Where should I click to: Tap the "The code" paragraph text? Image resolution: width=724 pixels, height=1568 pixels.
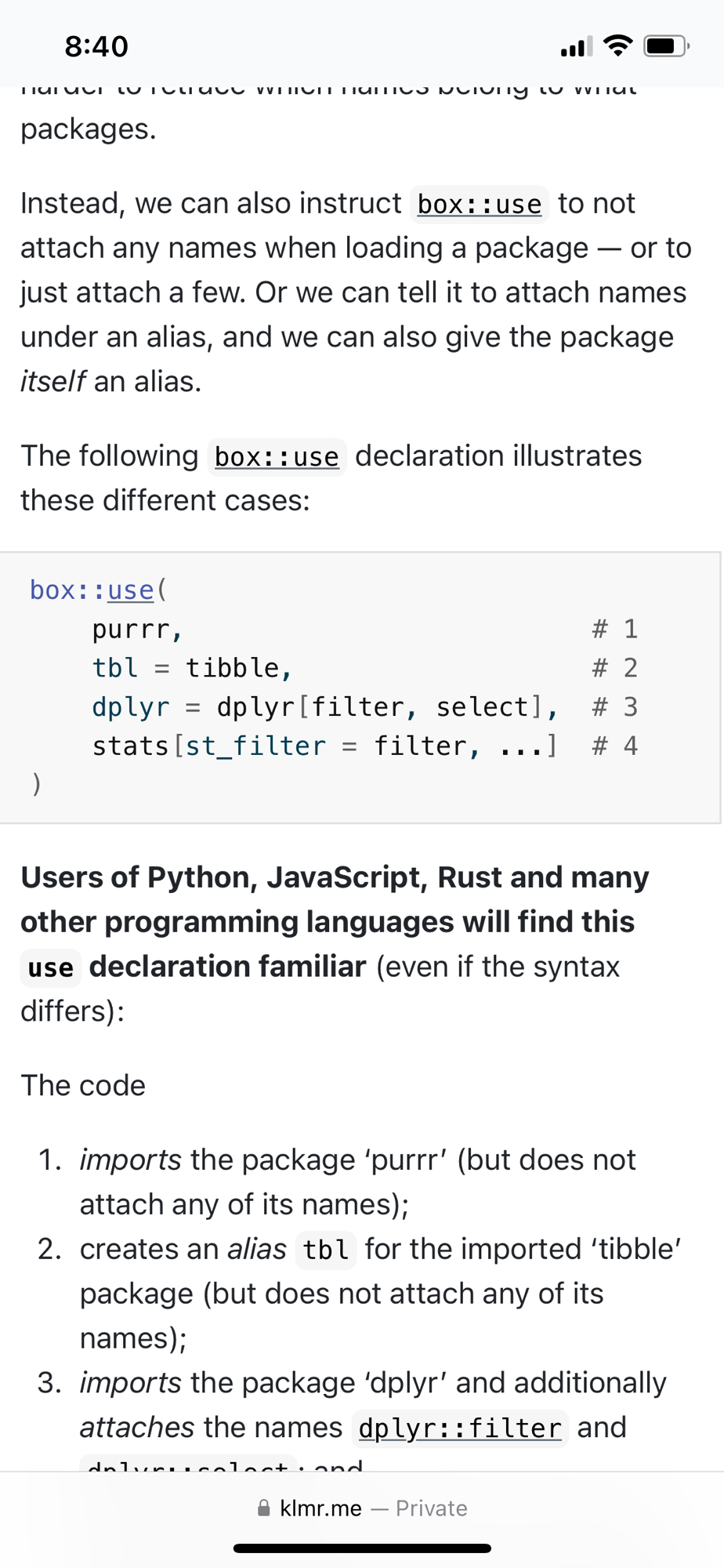tap(83, 1086)
